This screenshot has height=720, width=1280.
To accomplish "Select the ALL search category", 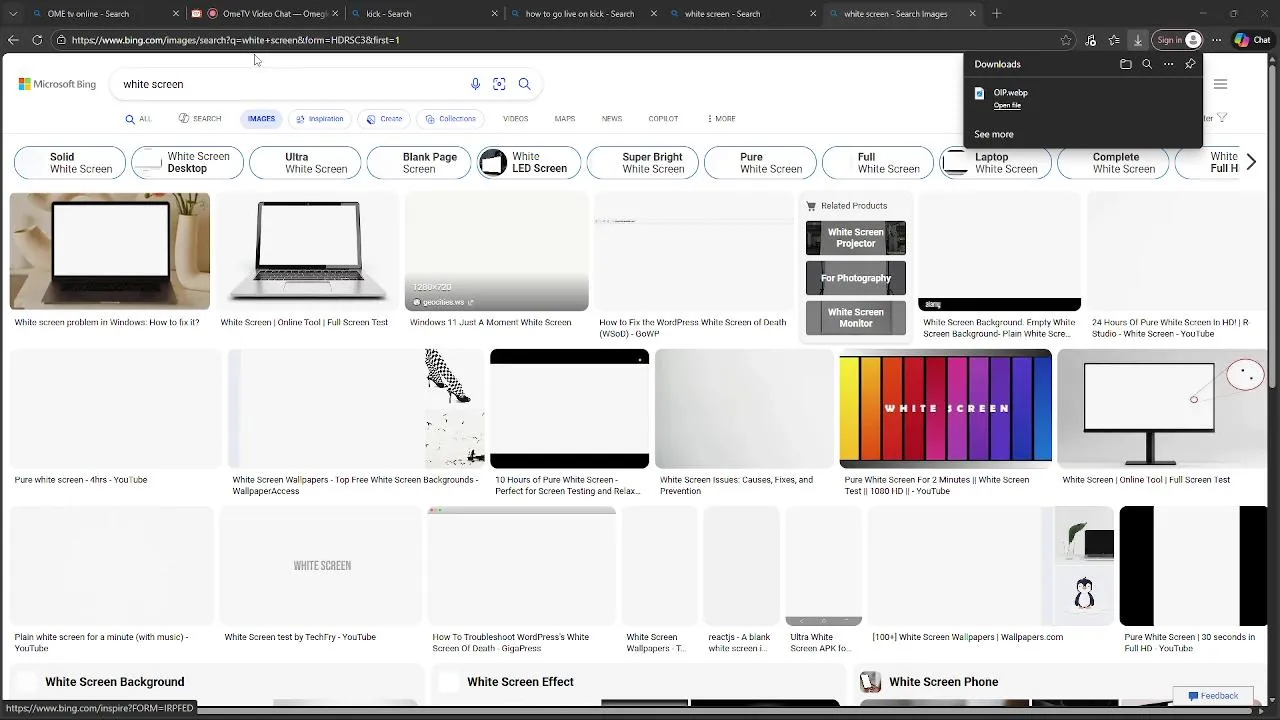I will point(139,118).
